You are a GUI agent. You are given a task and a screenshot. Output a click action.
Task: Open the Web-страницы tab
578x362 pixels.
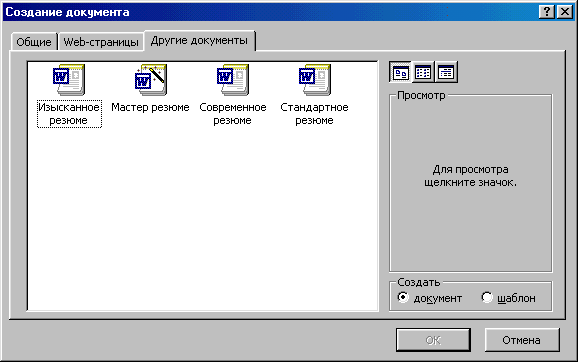pos(101,42)
